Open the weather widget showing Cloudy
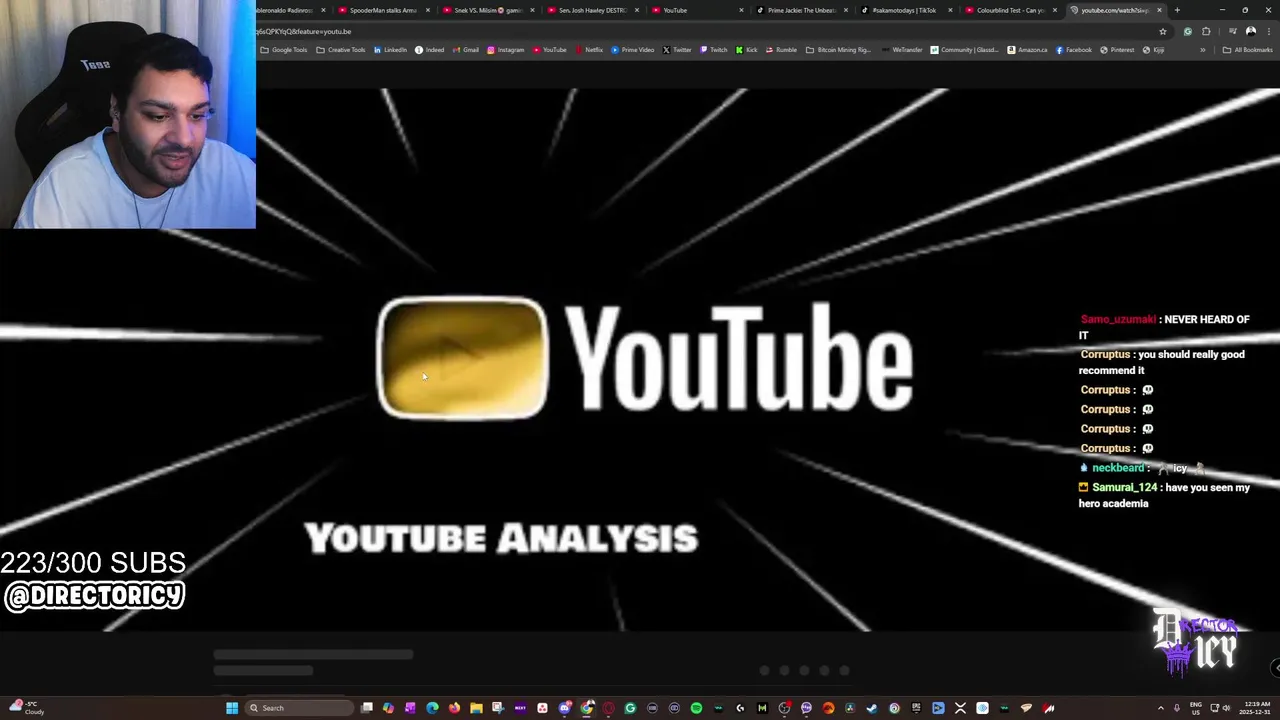This screenshot has height=720, width=1280. (28, 708)
